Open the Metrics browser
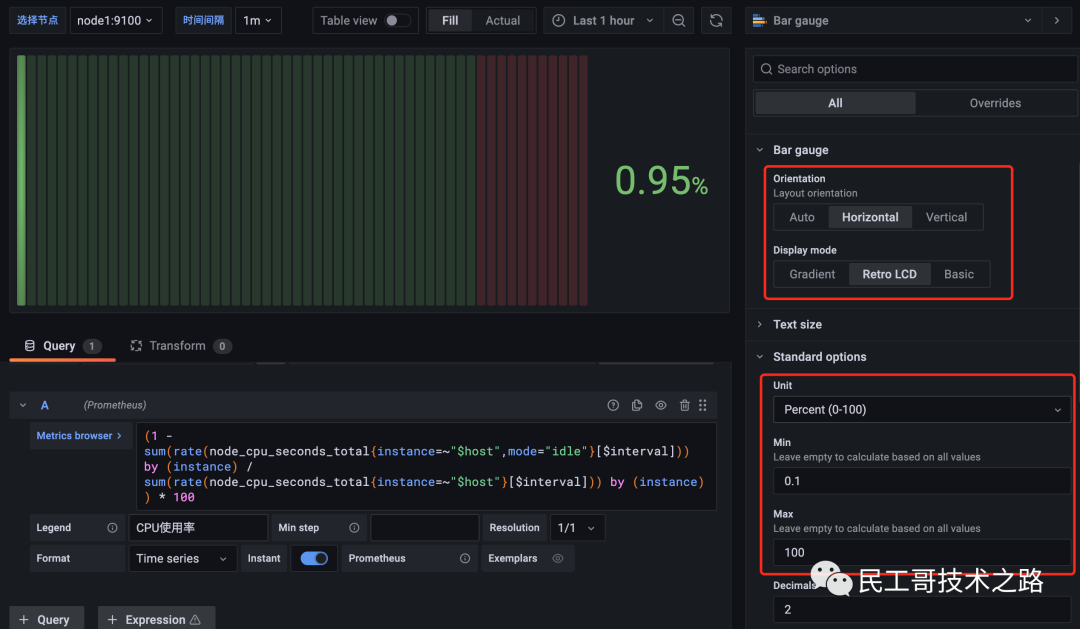This screenshot has height=629, width=1080. click(79, 435)
